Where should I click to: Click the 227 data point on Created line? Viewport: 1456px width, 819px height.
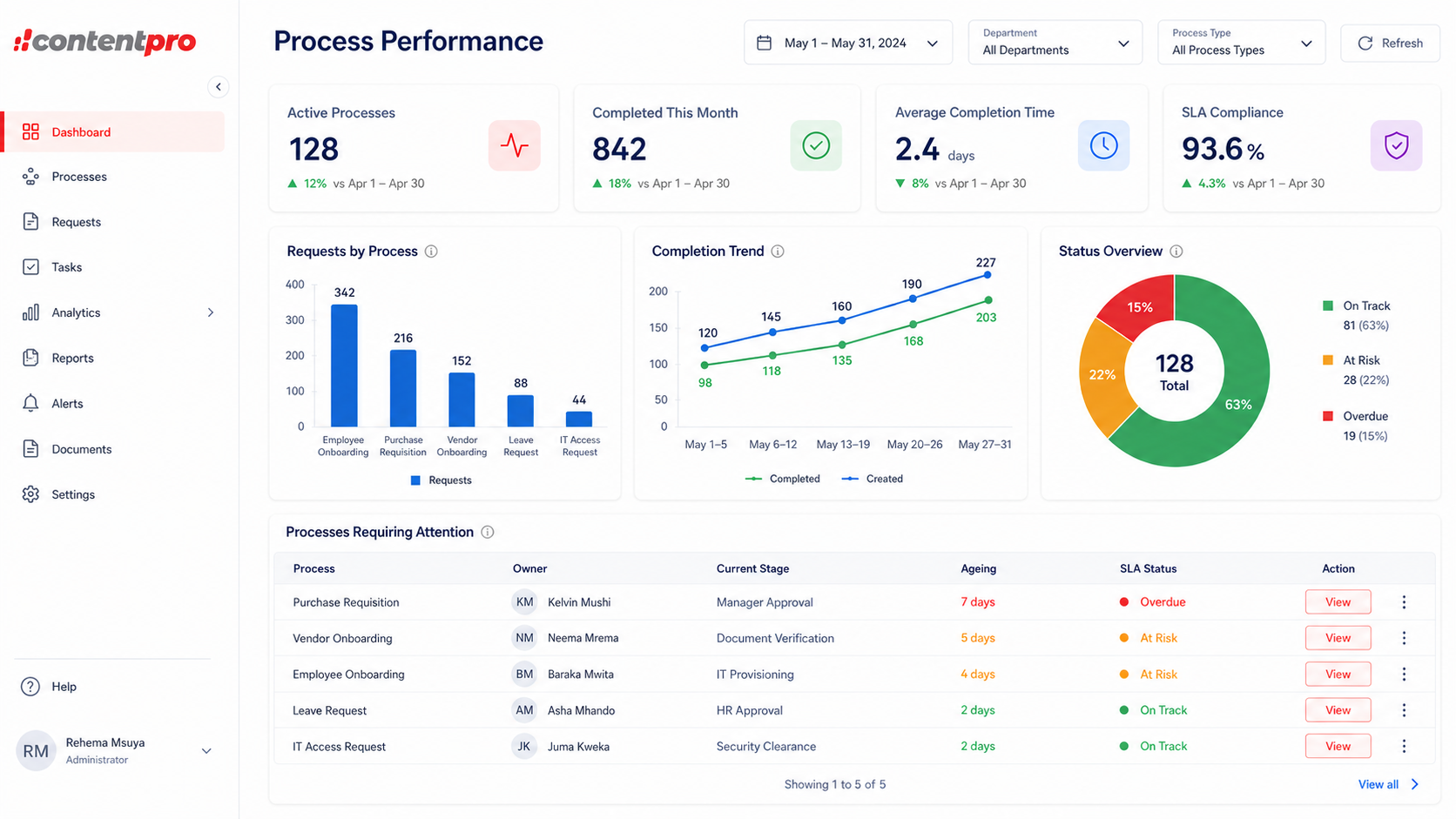988,275
